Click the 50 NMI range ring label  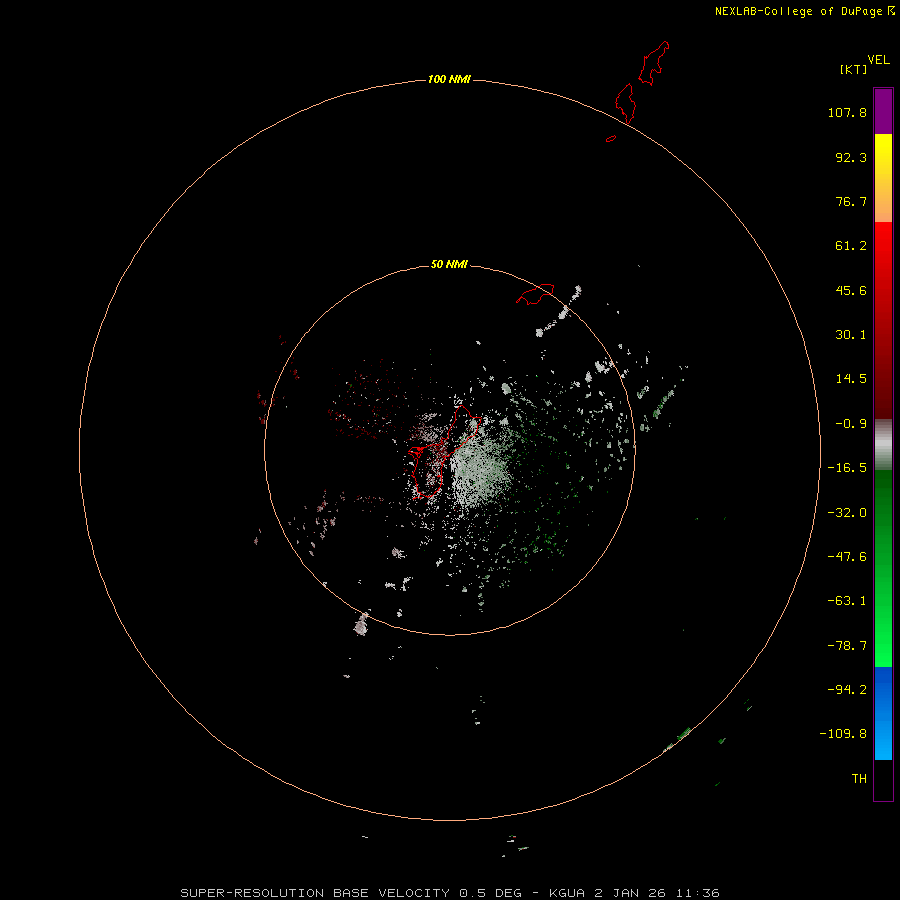tap(449, 264)
